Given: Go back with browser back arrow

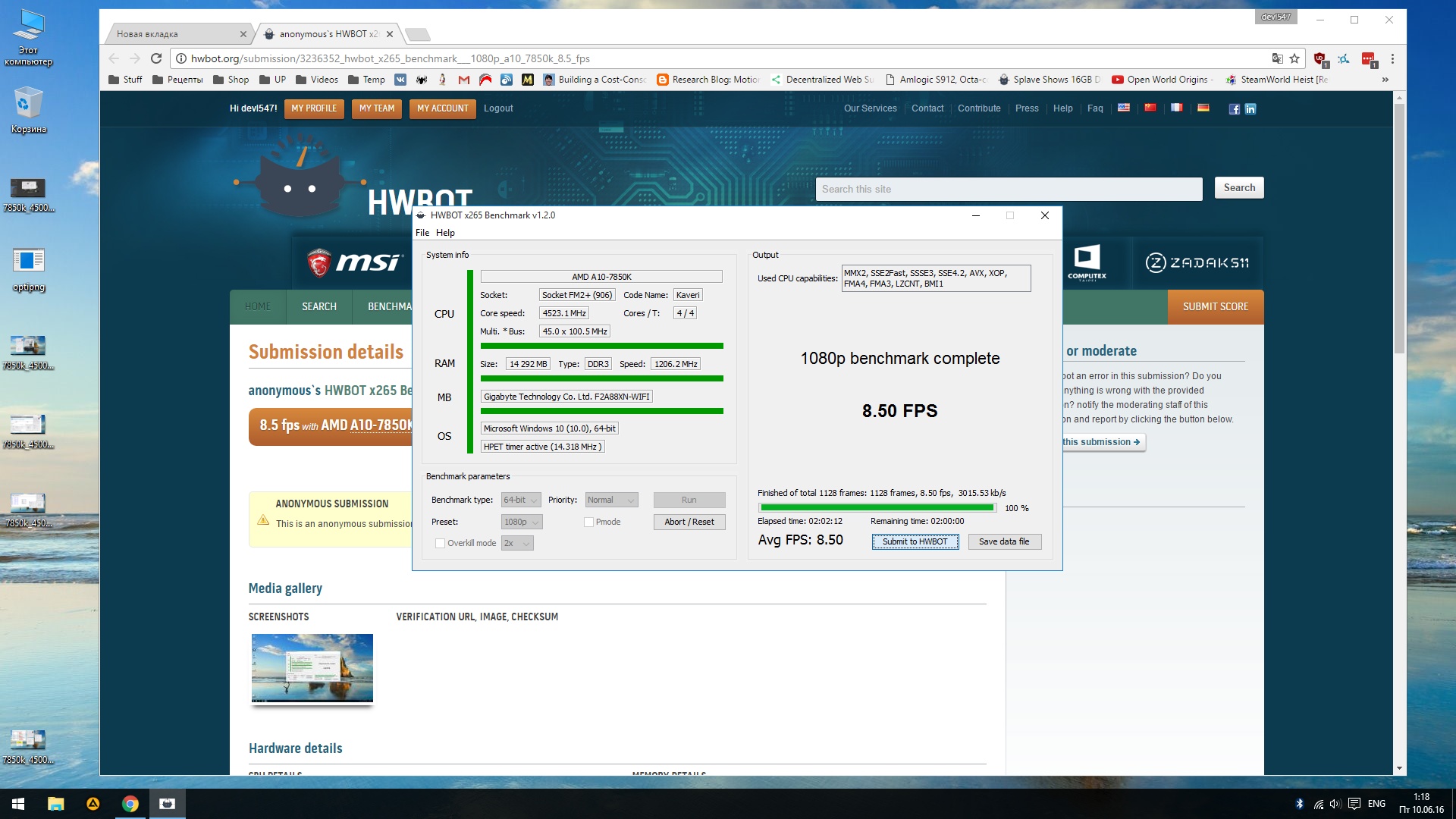Looking at the screenshot, I should click(x=114, y=58).
